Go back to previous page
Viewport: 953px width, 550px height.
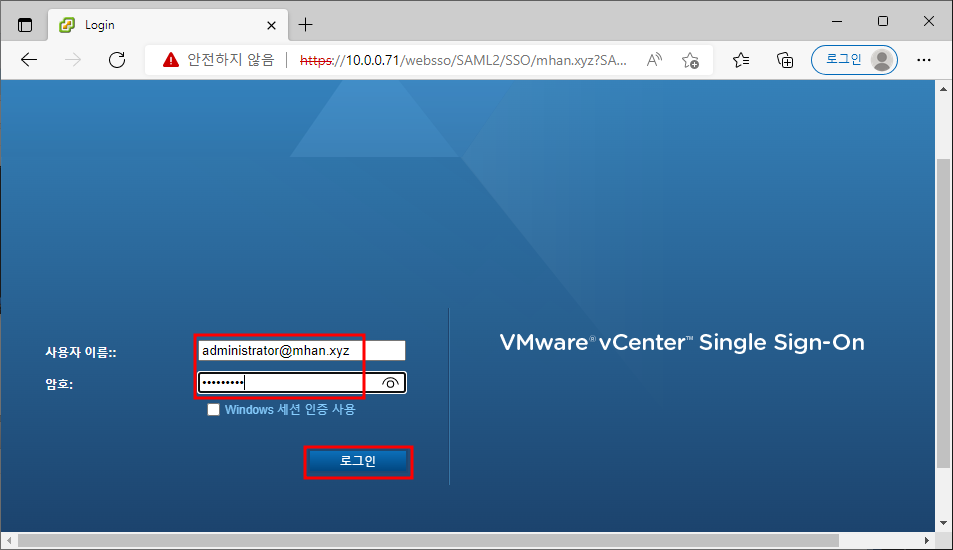(29, 60)
